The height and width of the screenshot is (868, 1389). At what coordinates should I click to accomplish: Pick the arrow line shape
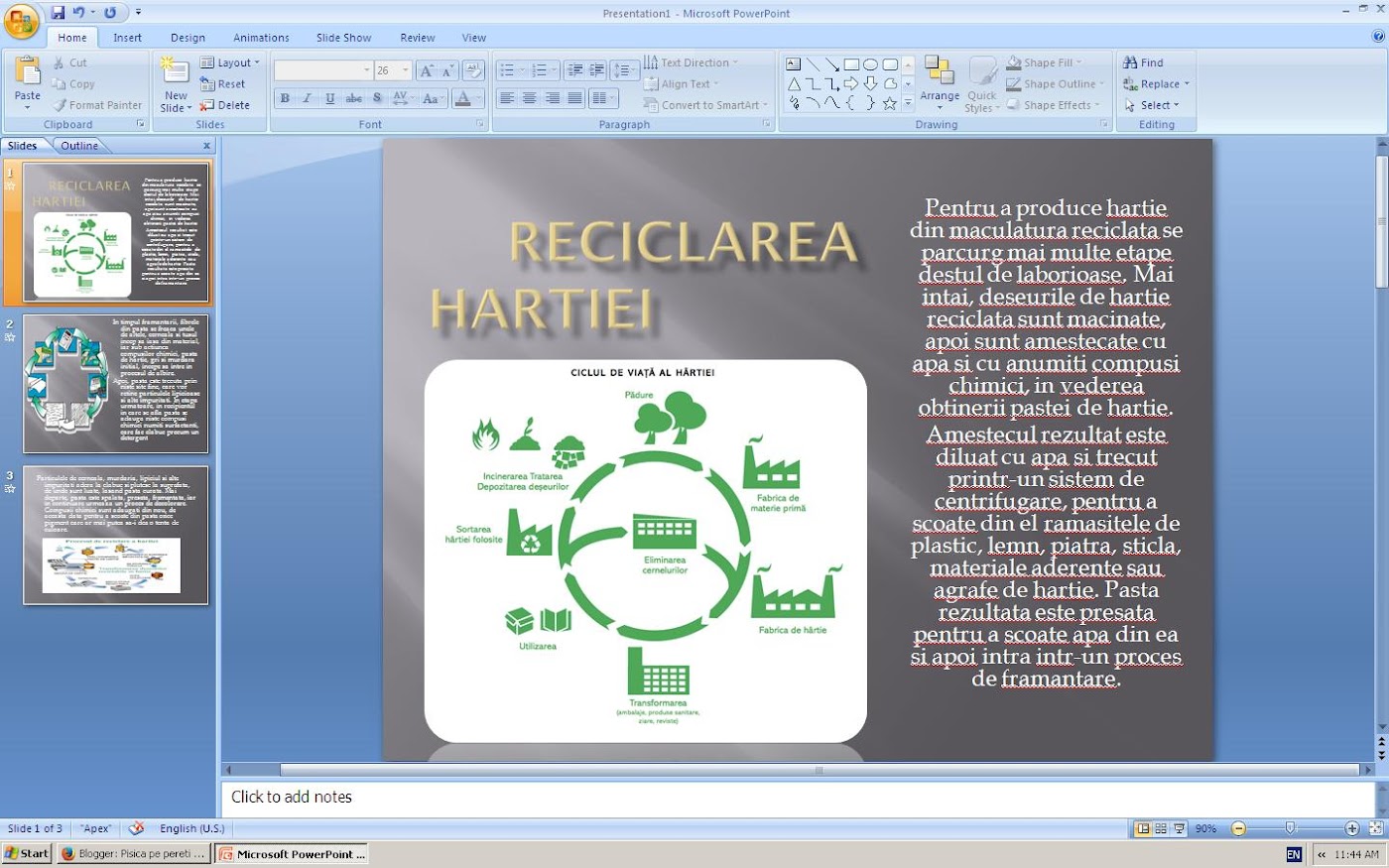pos(832,64)
